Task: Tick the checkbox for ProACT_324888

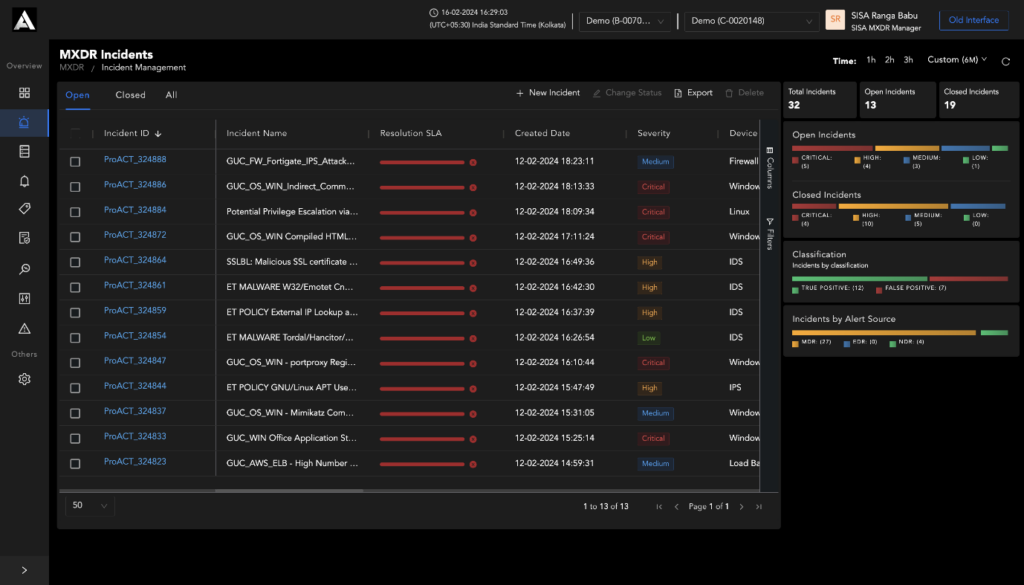Action: pyautogui.click(x=75, y=161)
